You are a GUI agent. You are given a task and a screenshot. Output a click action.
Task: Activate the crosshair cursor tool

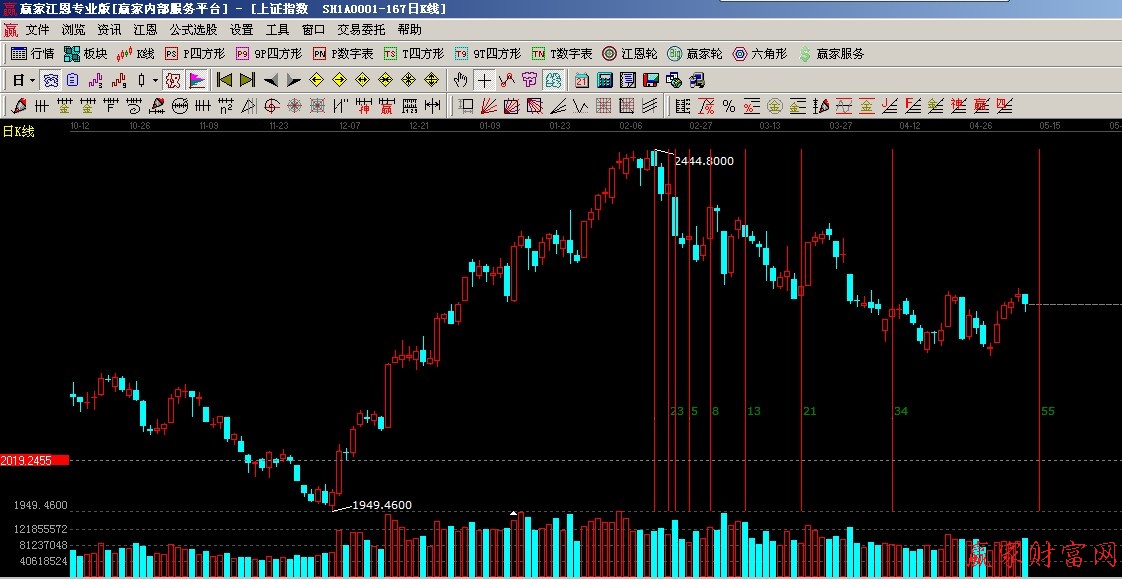tap(484, 80)
